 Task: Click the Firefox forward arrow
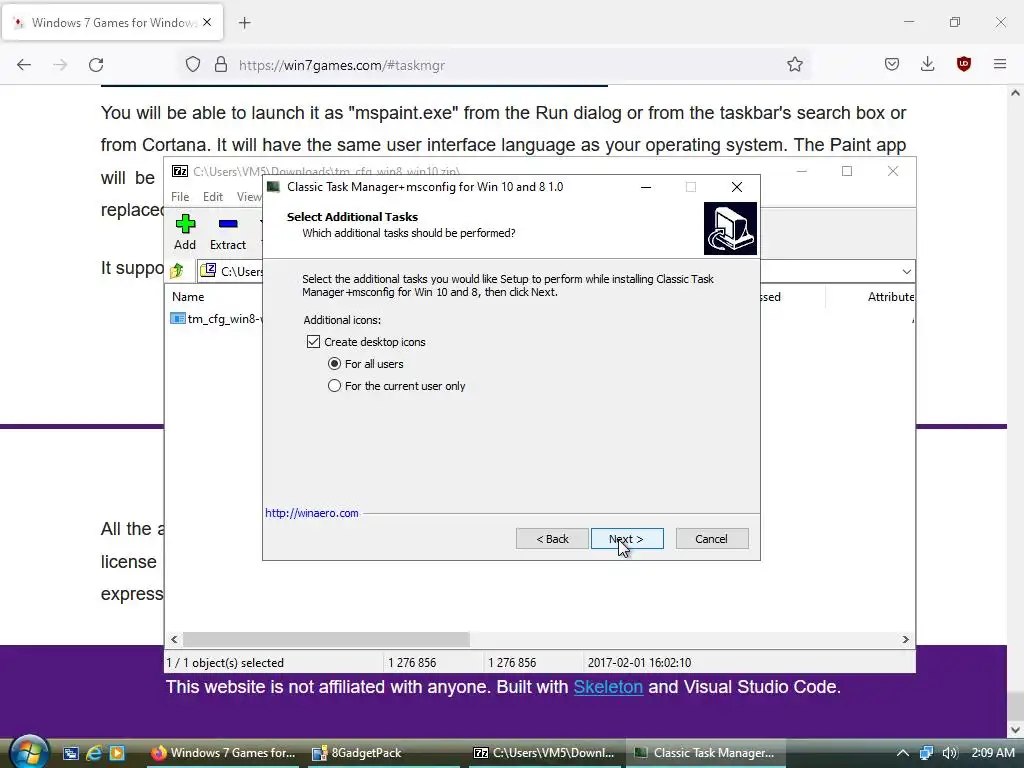click(x=60, y=65)
